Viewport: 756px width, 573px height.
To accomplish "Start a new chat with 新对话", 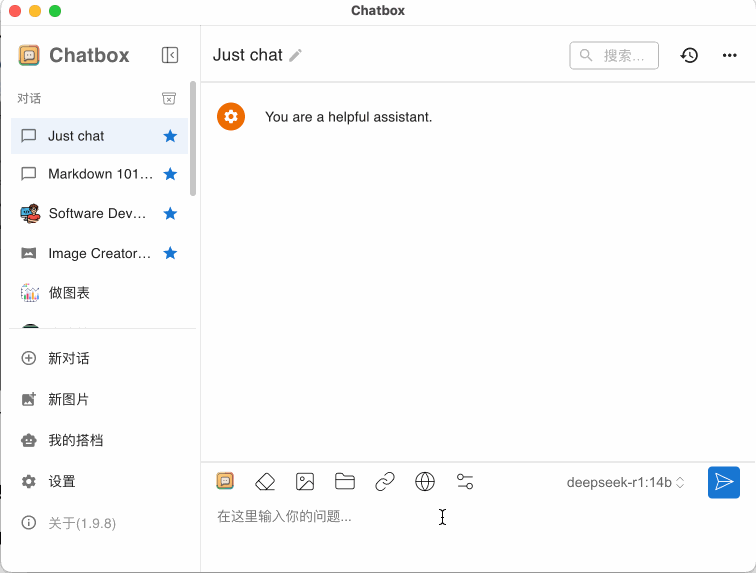I will 99,358.
